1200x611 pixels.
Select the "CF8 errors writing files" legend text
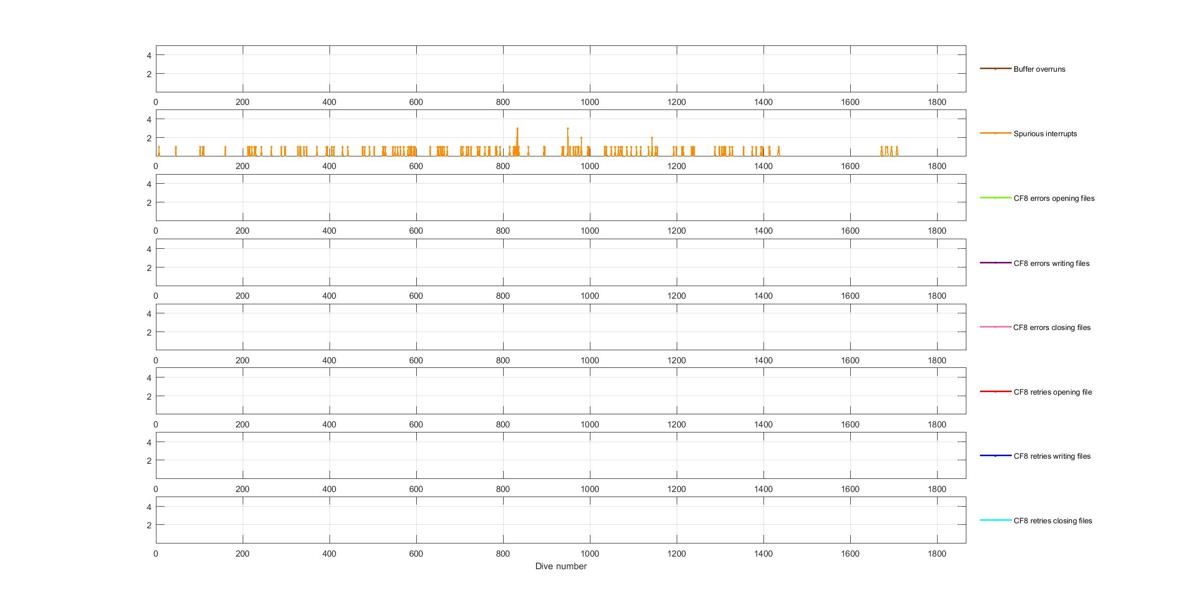tap(1051, 263)
